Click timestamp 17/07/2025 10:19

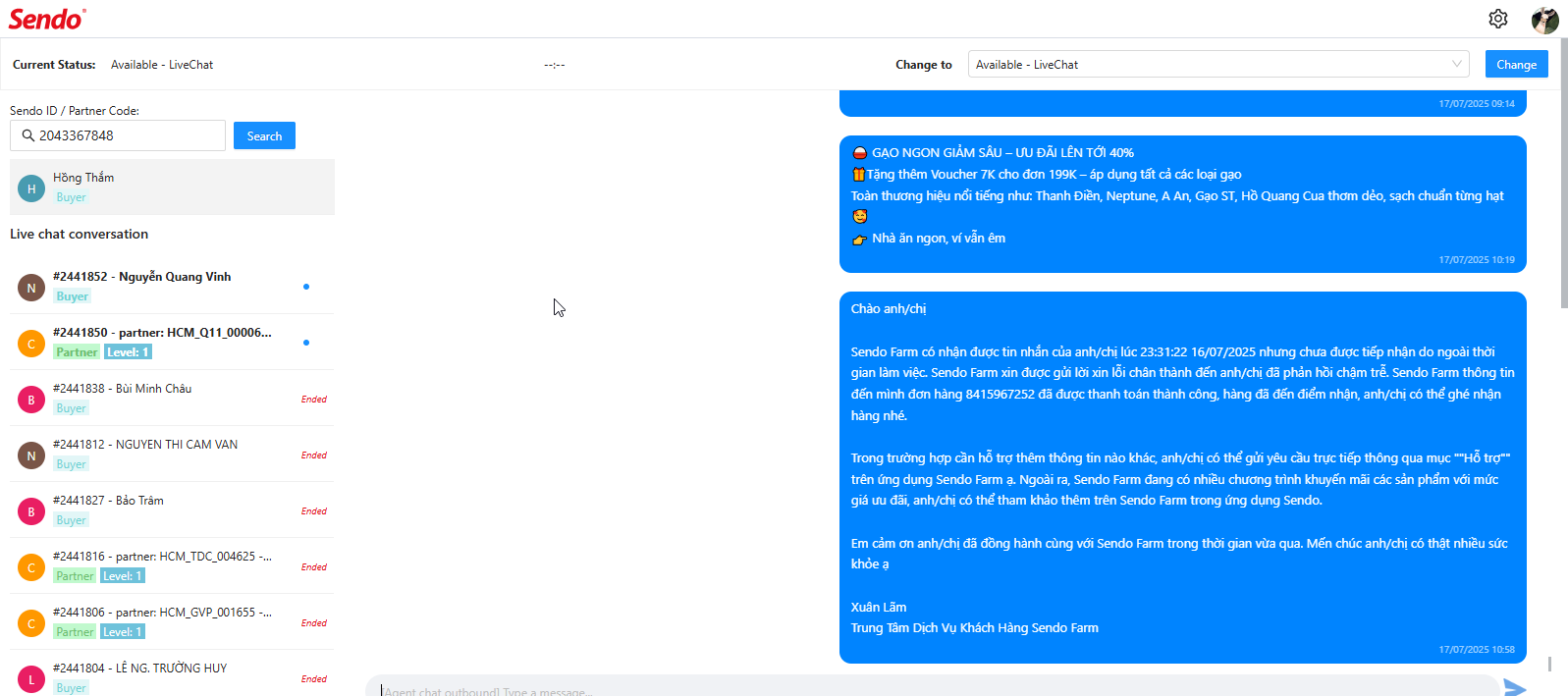tap(1477, 260)
